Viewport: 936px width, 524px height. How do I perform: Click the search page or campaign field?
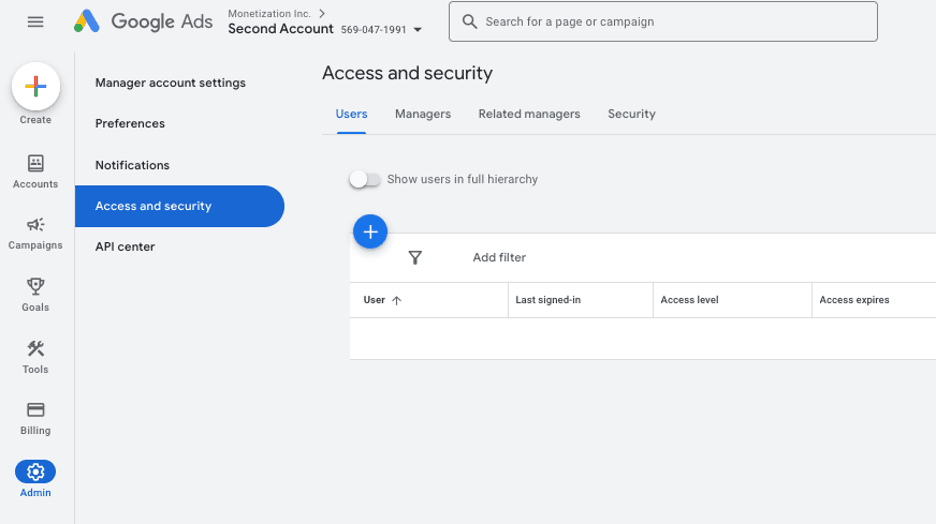663,22
